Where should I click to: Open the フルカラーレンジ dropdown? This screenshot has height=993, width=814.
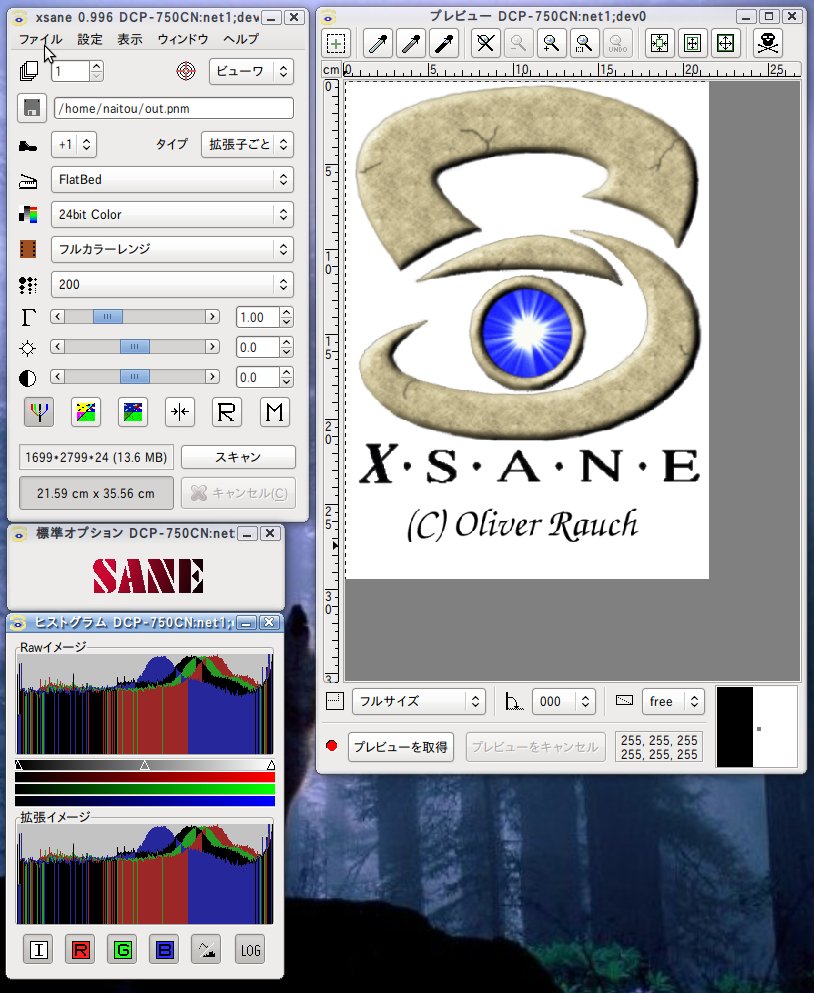pos(172,250)
